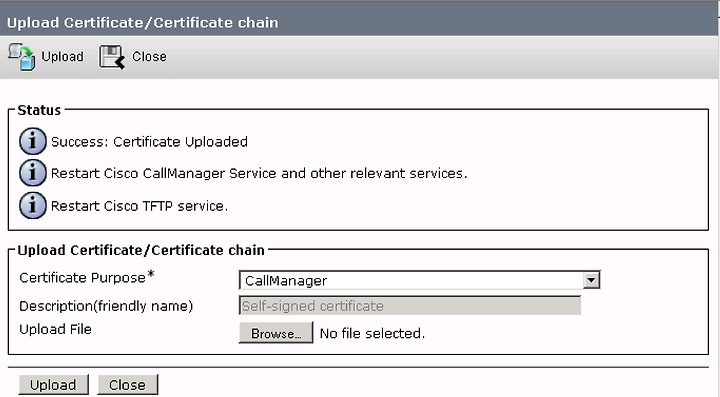Image resolution: width=720 pixels, height=397 pixels.
Task: Click 'Upload Certificate/Certificate chain' window title
Action: pos(143,22)
